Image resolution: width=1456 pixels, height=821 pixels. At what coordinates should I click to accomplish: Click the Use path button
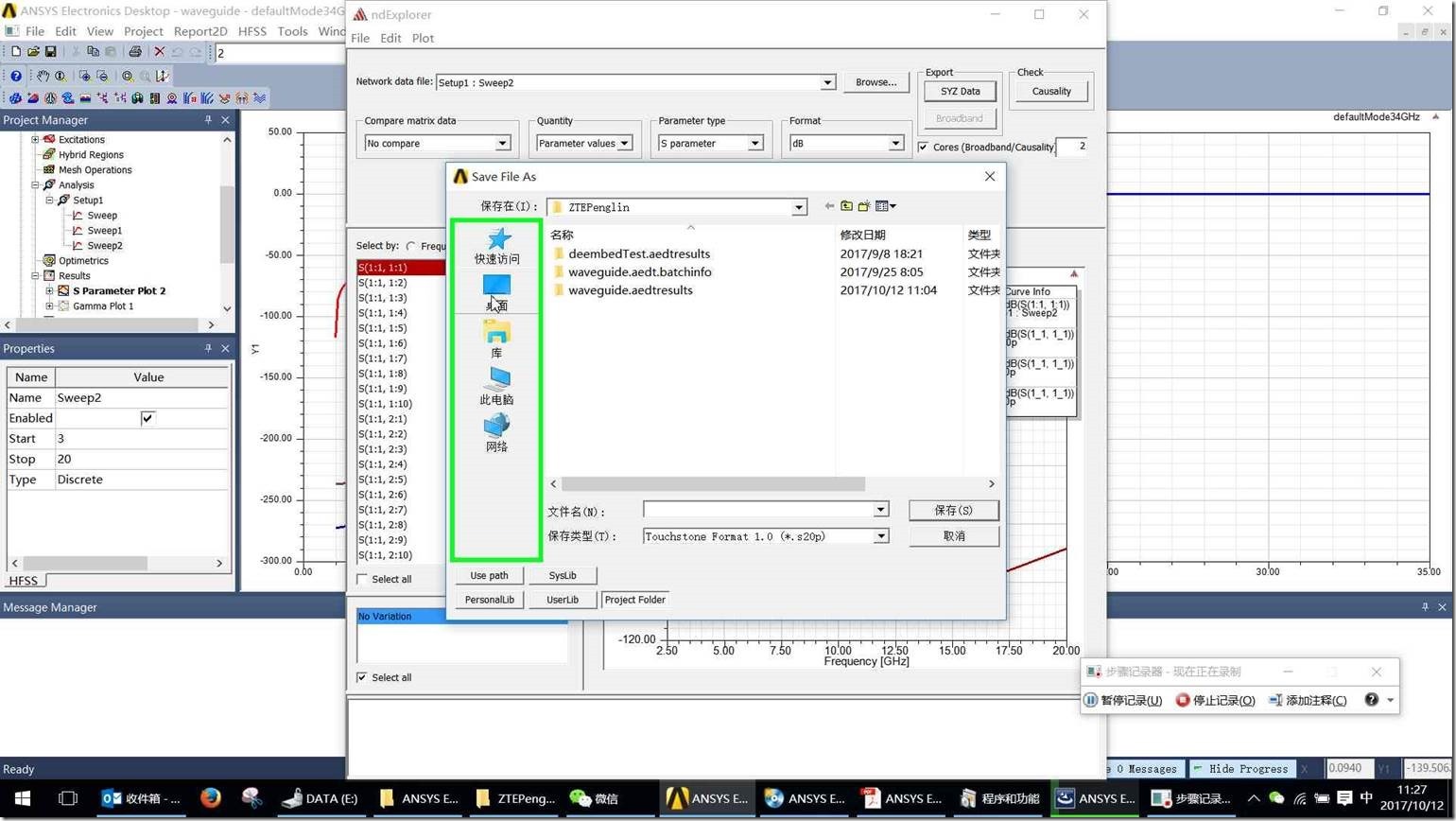click(x=489, y=575)
